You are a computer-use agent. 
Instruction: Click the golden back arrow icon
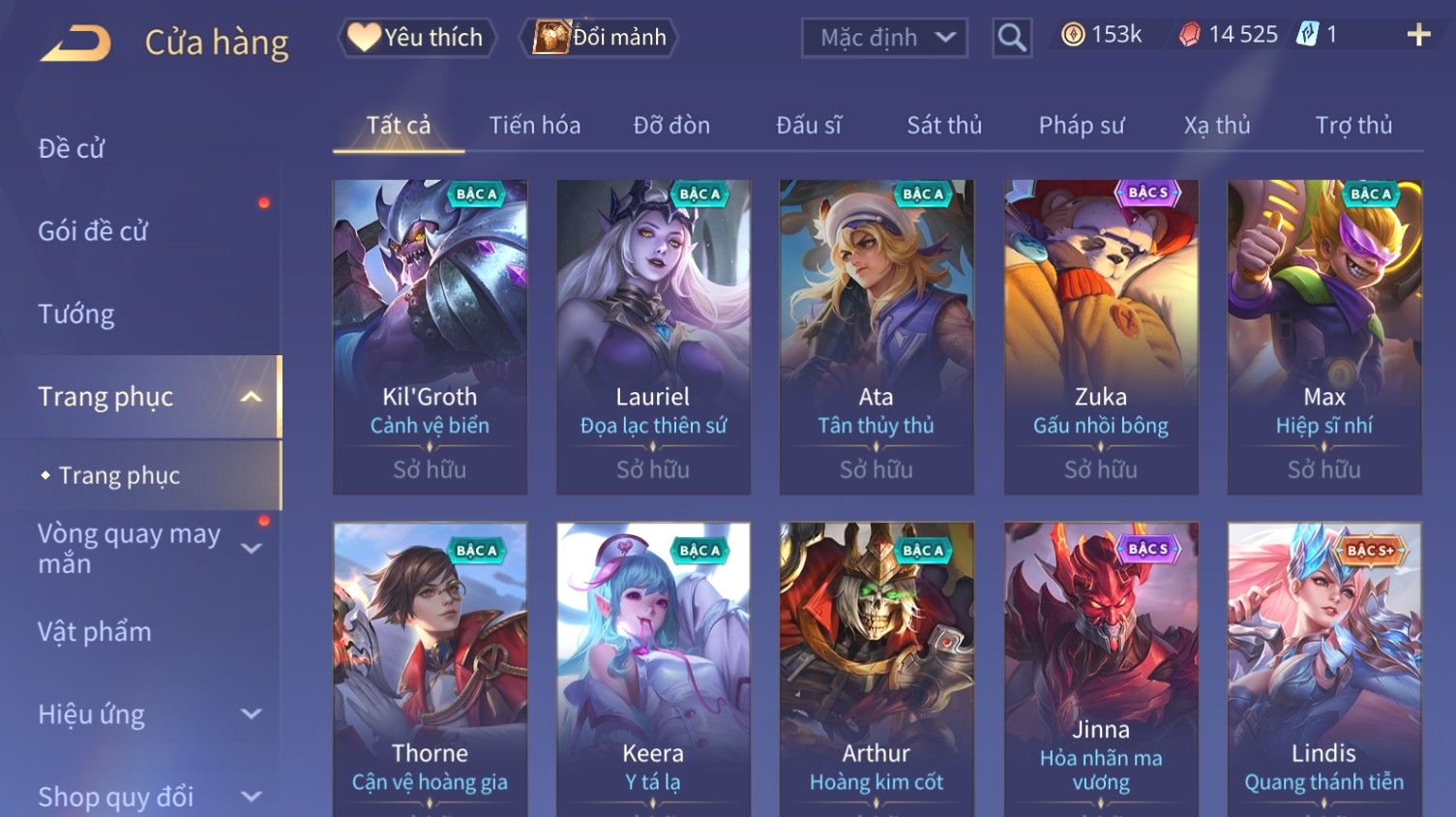coord(75,44)
